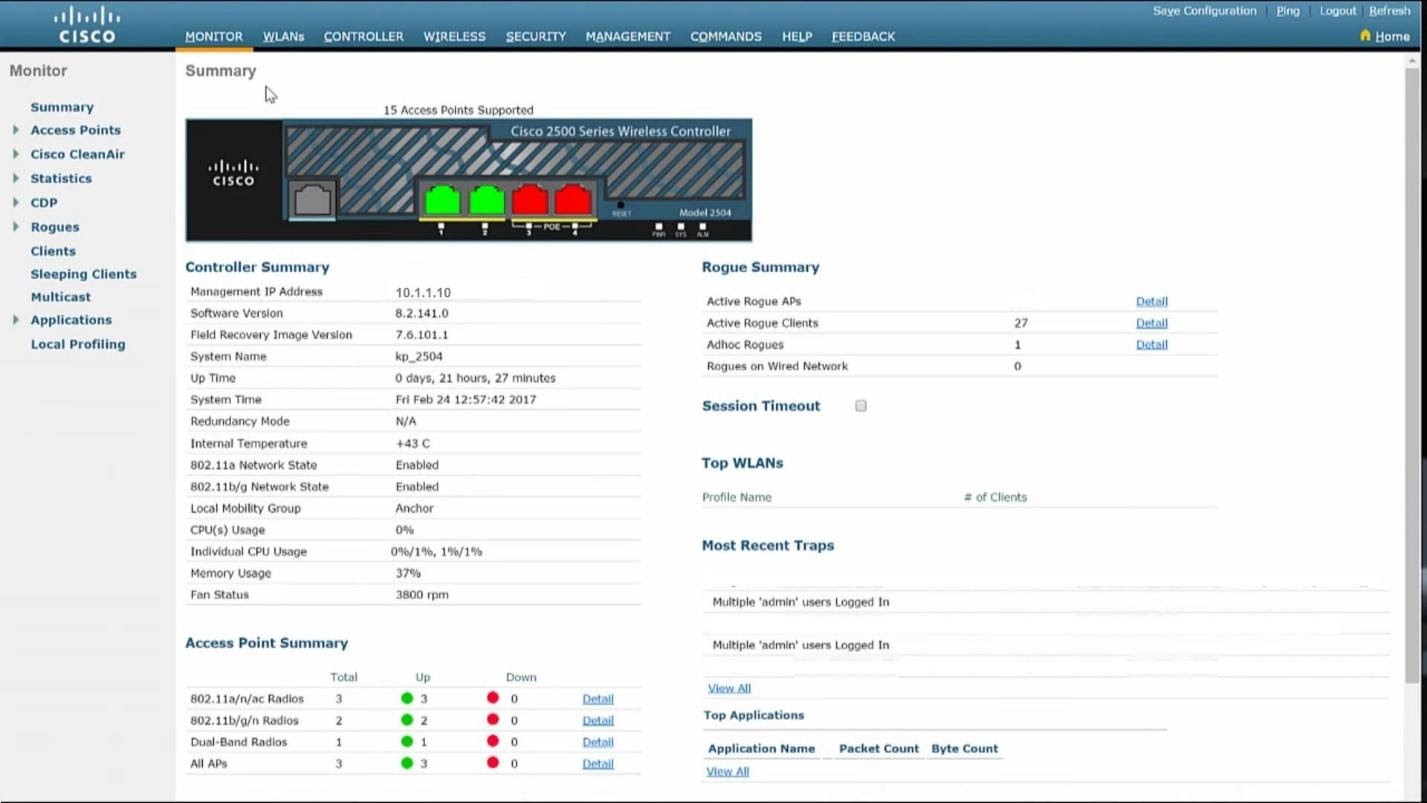This screenshot has height=803, width=1427.
Task: Open Detail for Active Rogue Clients
Action: 1151,322
